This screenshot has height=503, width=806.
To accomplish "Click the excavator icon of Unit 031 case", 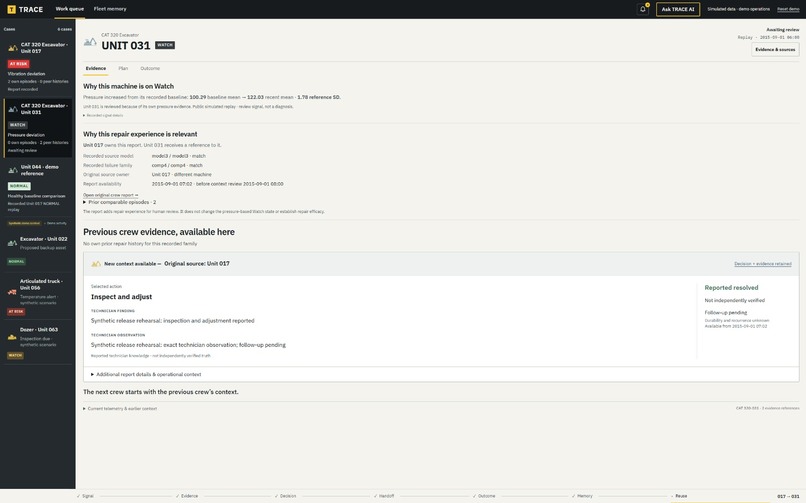I will [13, 109].
